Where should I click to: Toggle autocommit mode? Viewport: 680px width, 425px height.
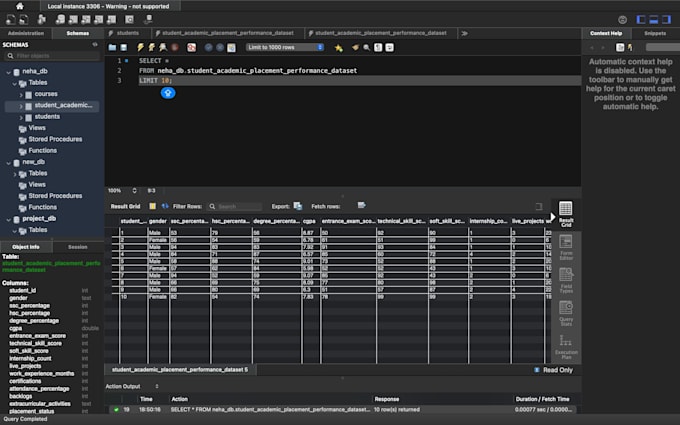(232, 47)
